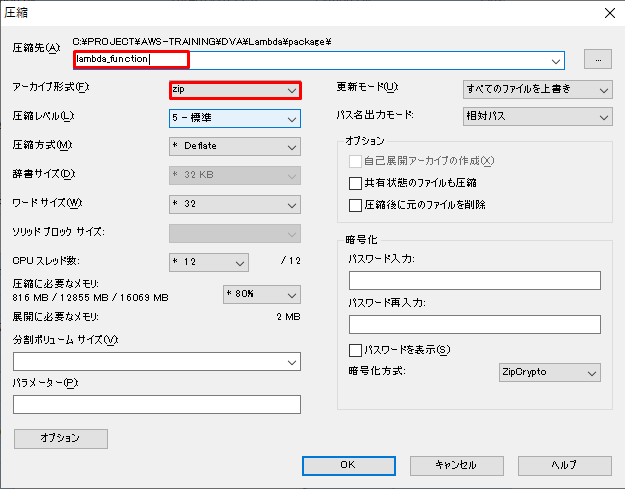Open the 更新モード dropdown
The width and height of the screenshot is (625, 489).
pyautogui.click(x=538, y=90)
